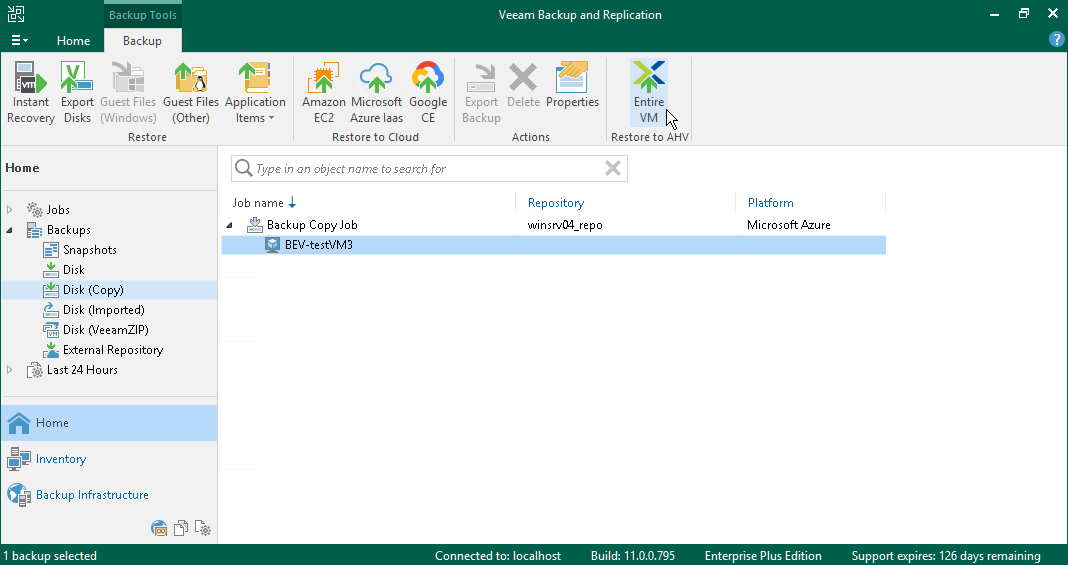Viewport: 1068px width, 565px height.
Task: Open Application Items dropdown
Action: click(255, 93)
